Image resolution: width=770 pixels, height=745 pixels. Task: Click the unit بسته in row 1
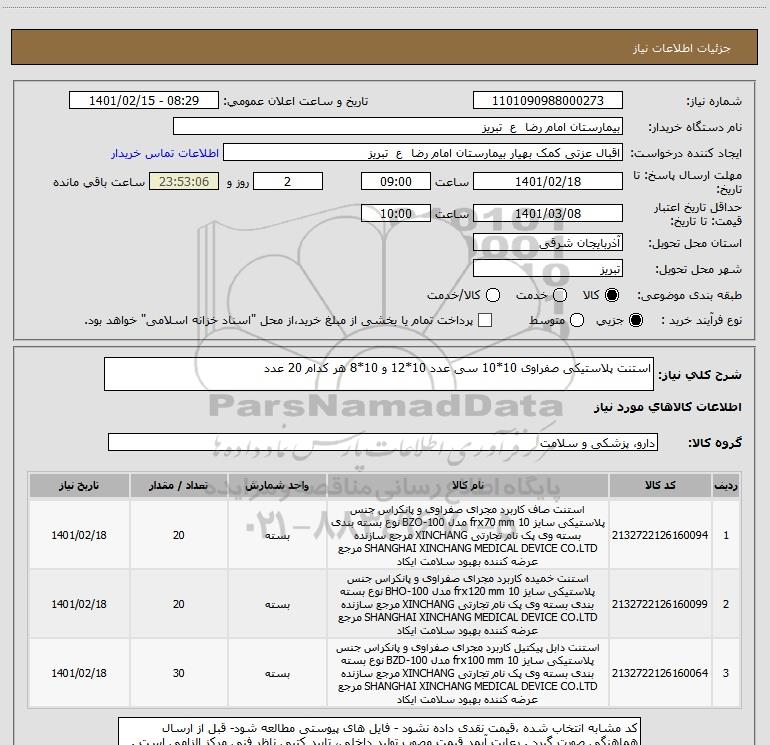277,535
